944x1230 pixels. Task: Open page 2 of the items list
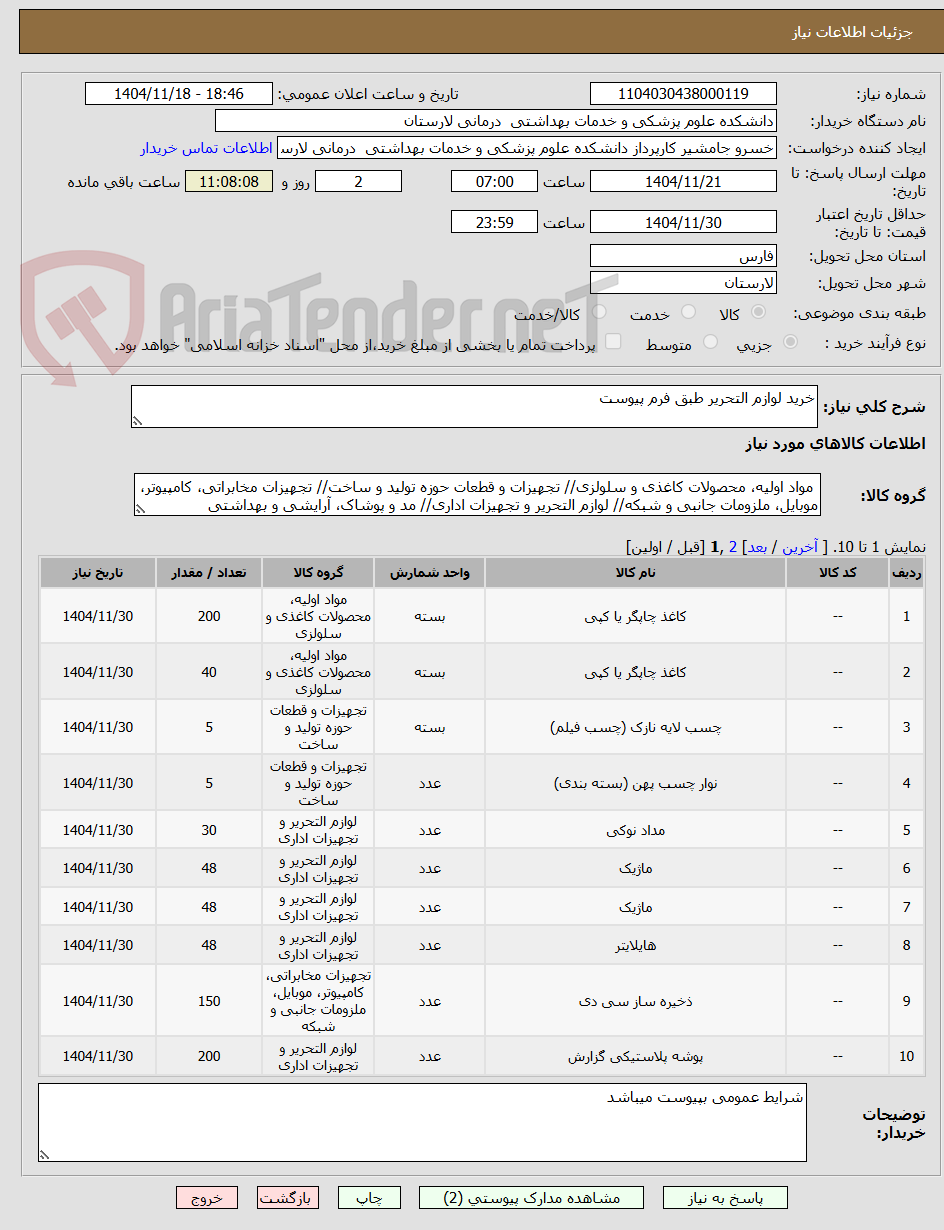coord(733,547)
